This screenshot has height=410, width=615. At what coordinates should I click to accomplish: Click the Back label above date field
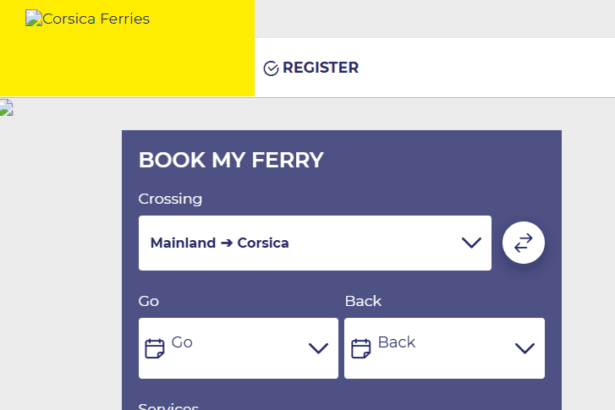(363, 301)
